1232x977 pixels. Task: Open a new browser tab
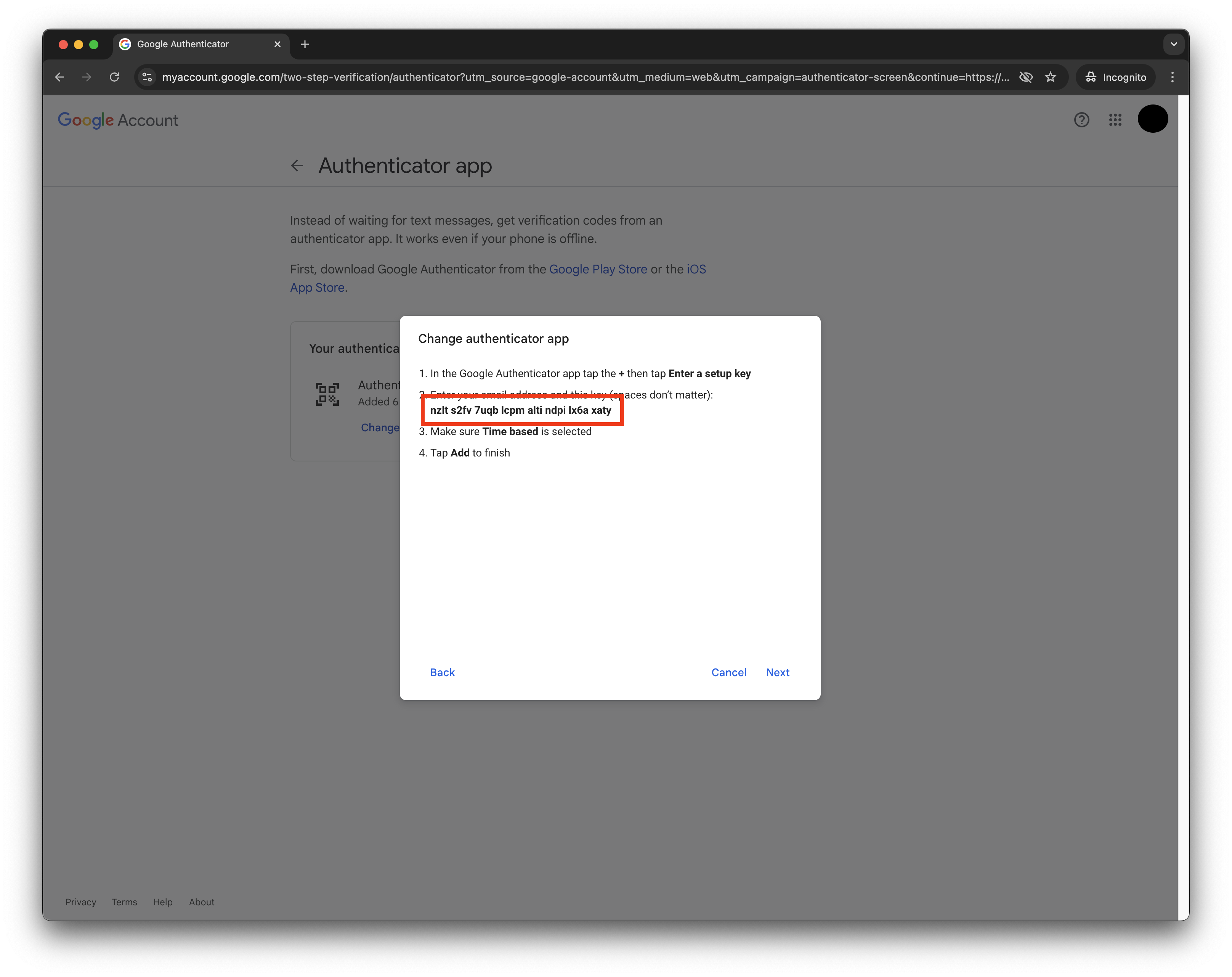click(305, 44)
